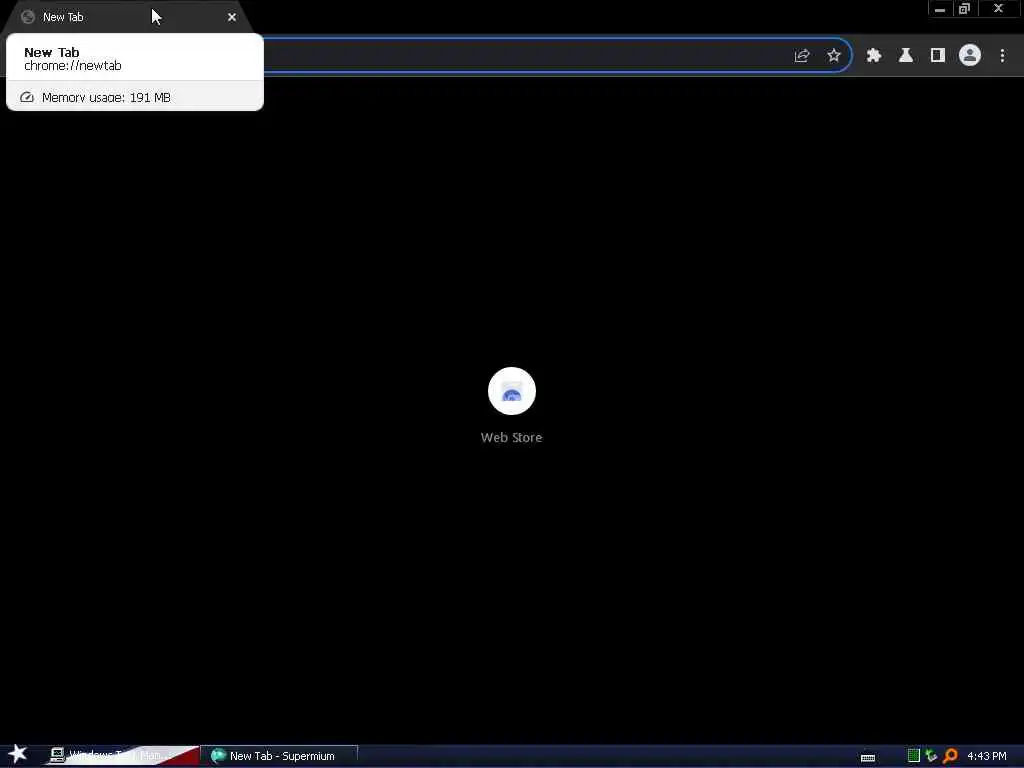Image resolution: width=1024 pixels, height=768 pixels.
Task: Click the 4:43 PM clock
Action: click(x=987, y=756)
